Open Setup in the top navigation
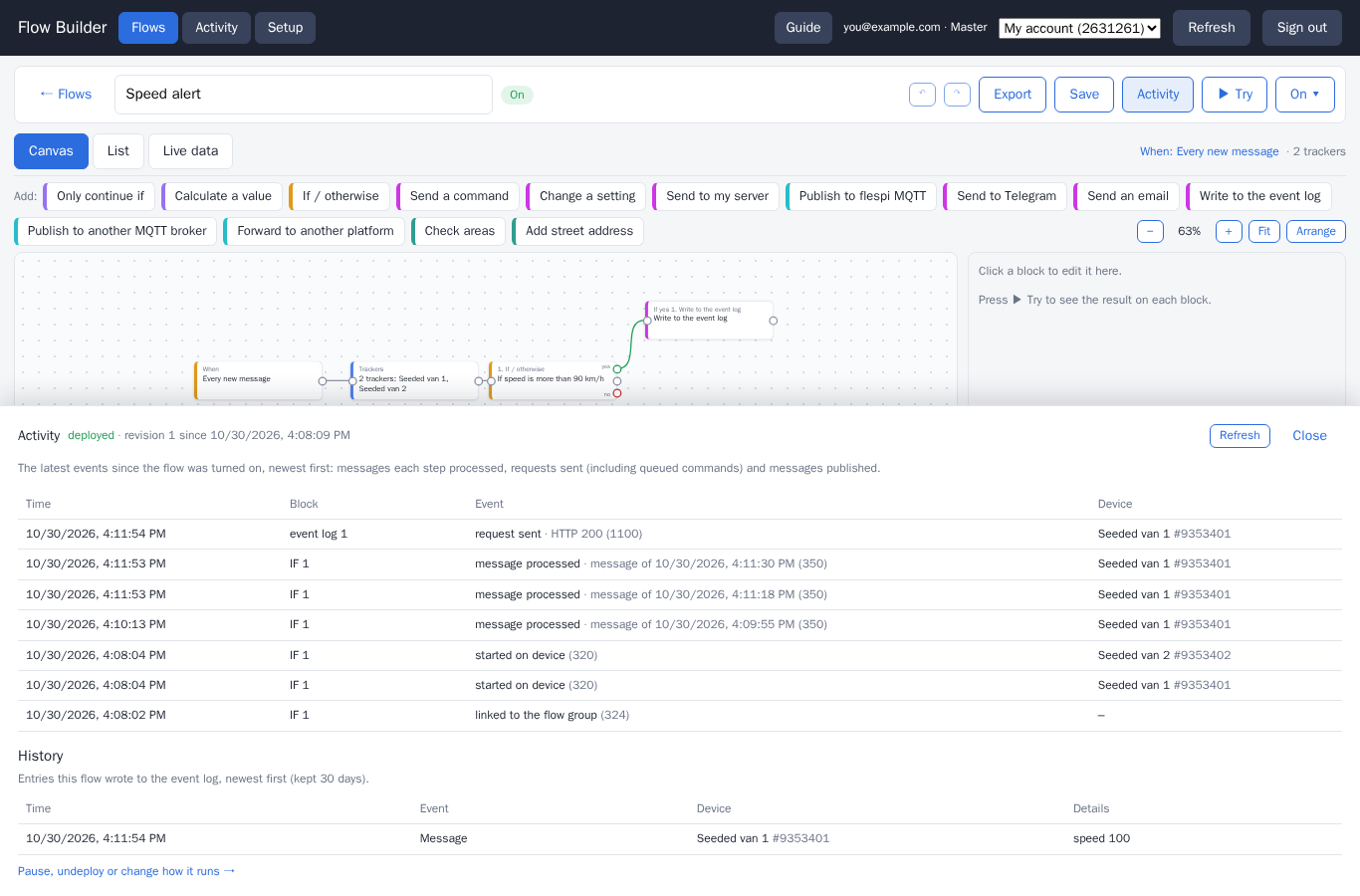Viewport: 1360px width, 896px height. (285, 28)
